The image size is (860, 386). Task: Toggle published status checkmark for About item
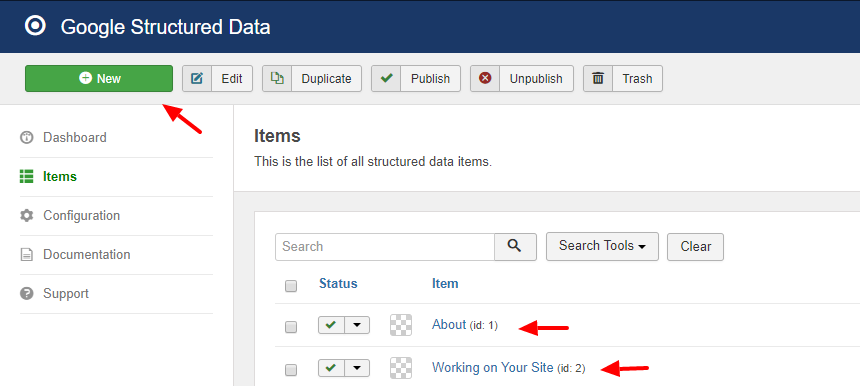click(x=331, y=325)
